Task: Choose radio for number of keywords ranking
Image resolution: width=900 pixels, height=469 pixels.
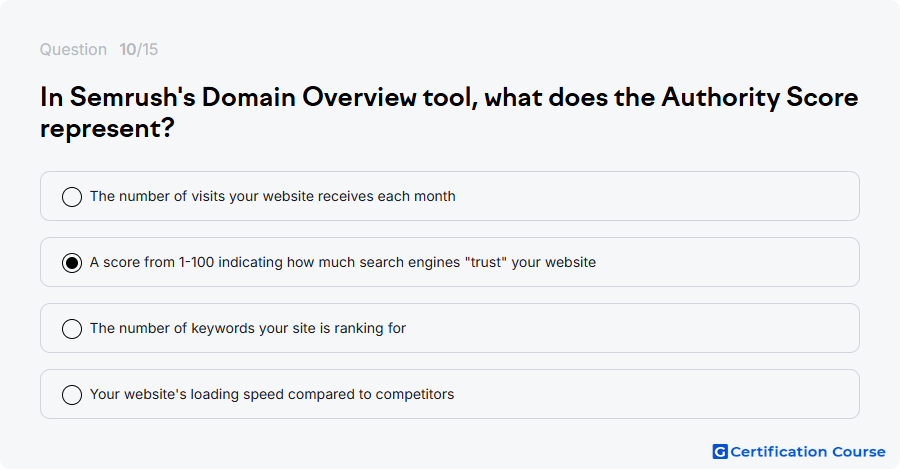Action: (x=72, y=329)
